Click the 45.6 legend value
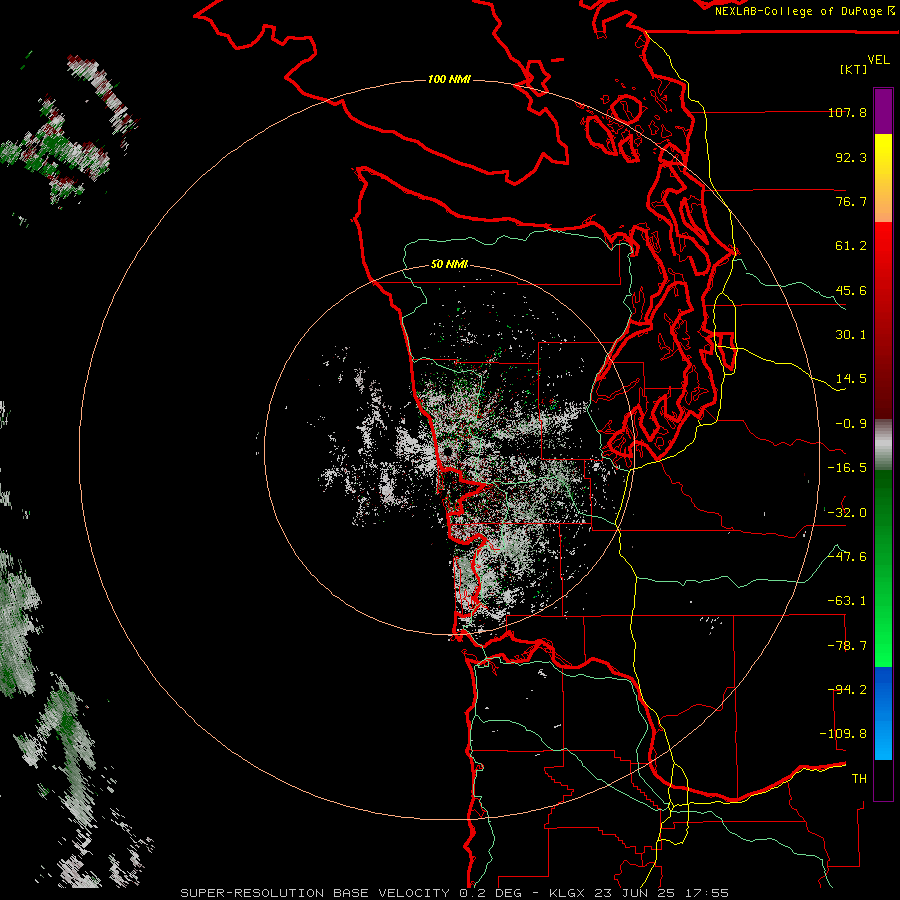The image size is (900, 900). point(851,290)
